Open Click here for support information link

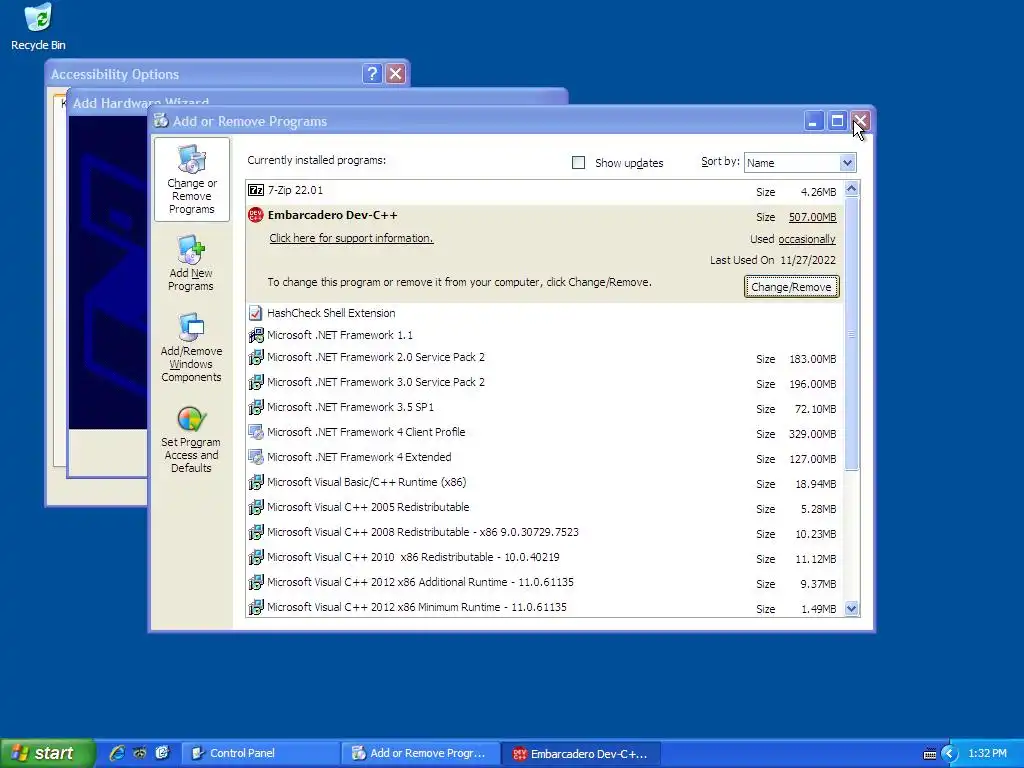coord(351,238)
